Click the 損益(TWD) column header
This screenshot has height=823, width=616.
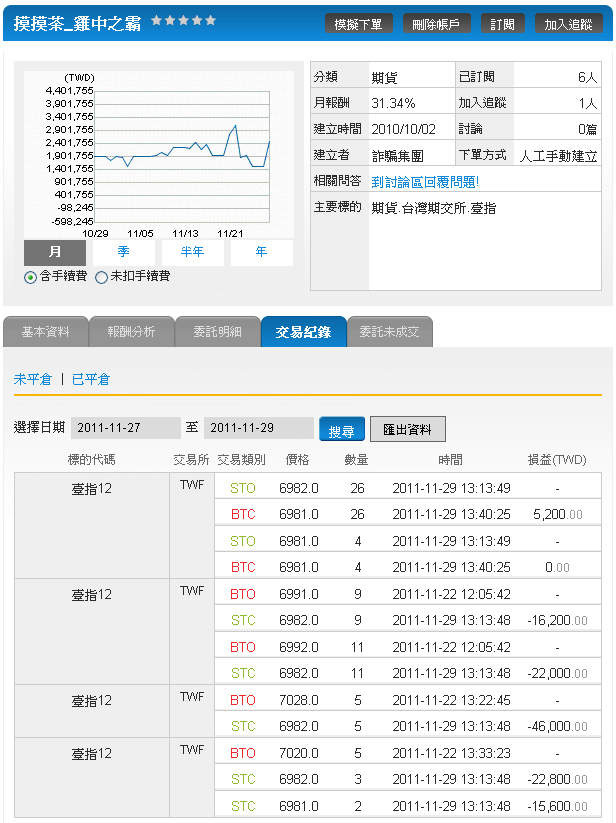[557, 460]
